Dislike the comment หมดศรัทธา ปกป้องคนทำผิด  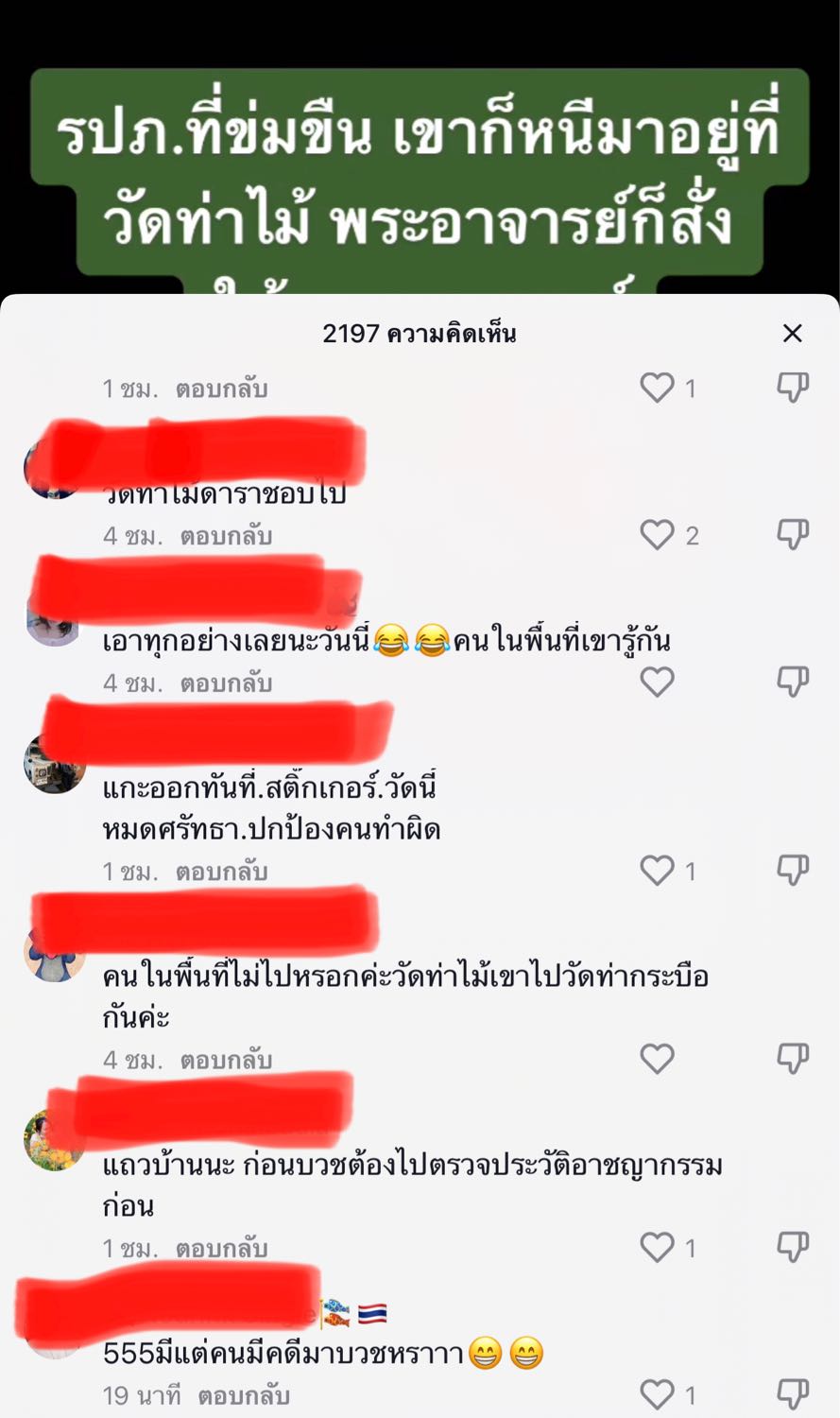pos(793,871)
